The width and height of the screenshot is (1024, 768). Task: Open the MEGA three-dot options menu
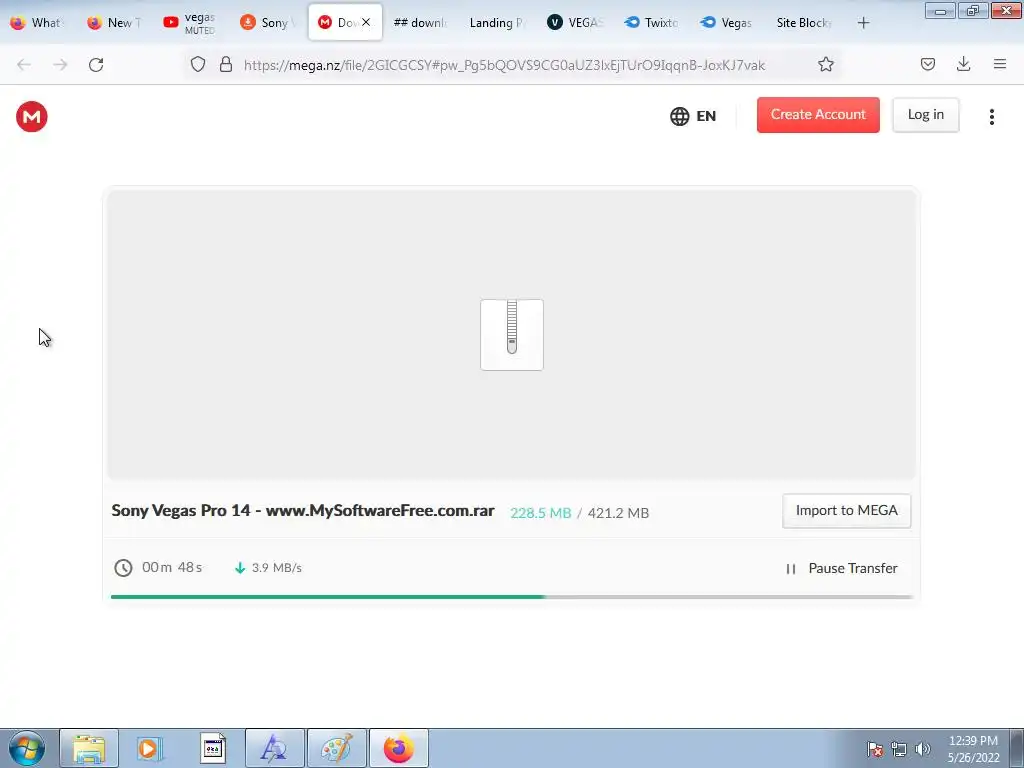tap(991, 116)
